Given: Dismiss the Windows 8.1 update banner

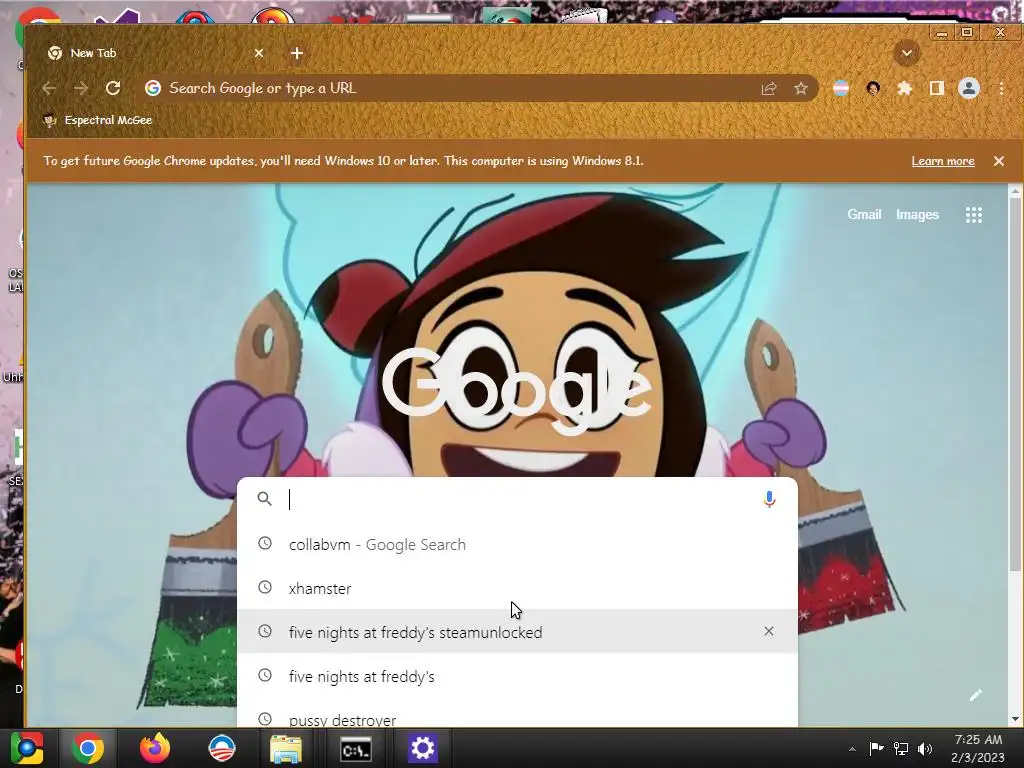Looking at the screenshot, I should coord(999,161).
